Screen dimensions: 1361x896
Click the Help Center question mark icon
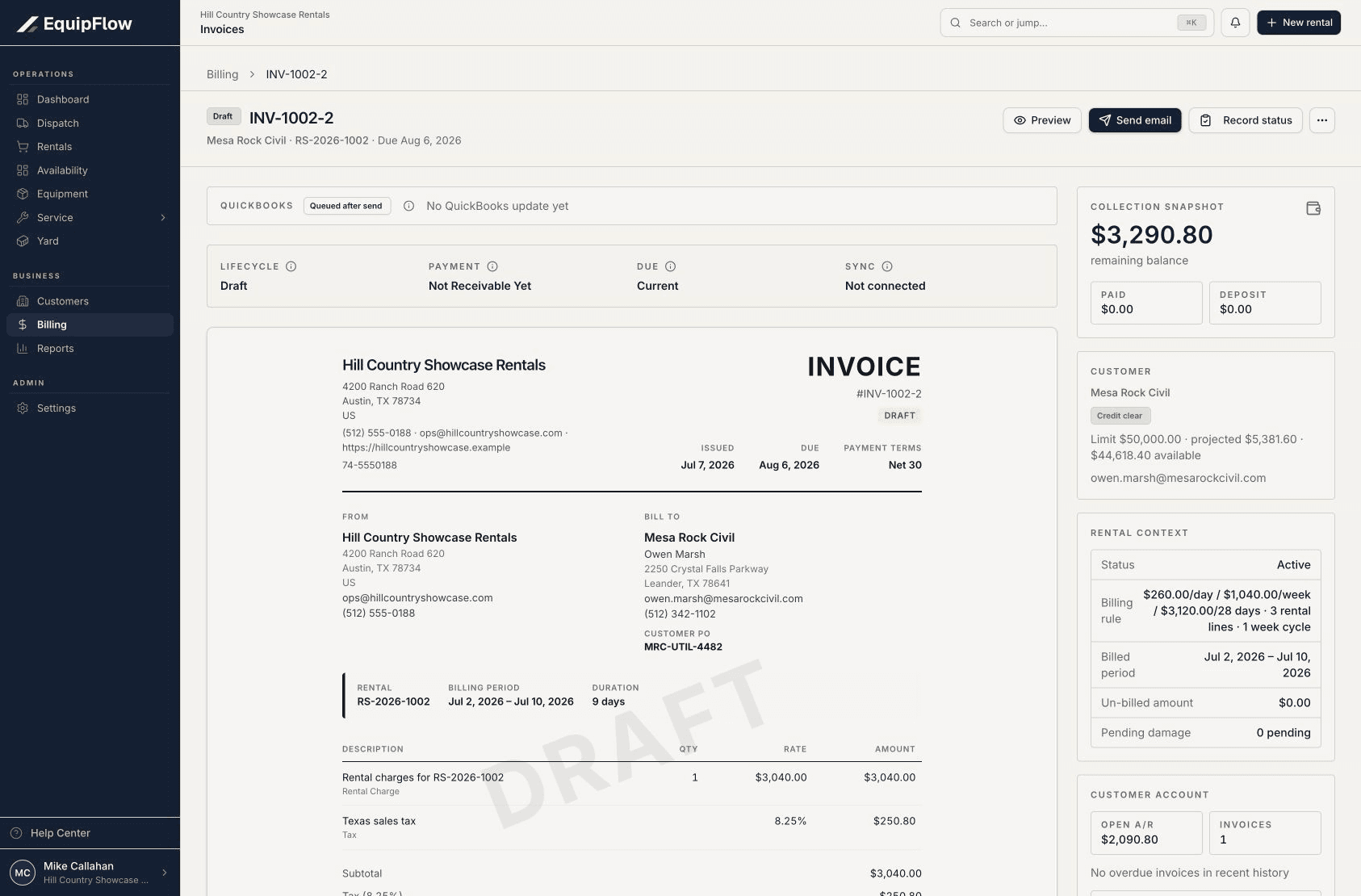[x=16, y=833]
